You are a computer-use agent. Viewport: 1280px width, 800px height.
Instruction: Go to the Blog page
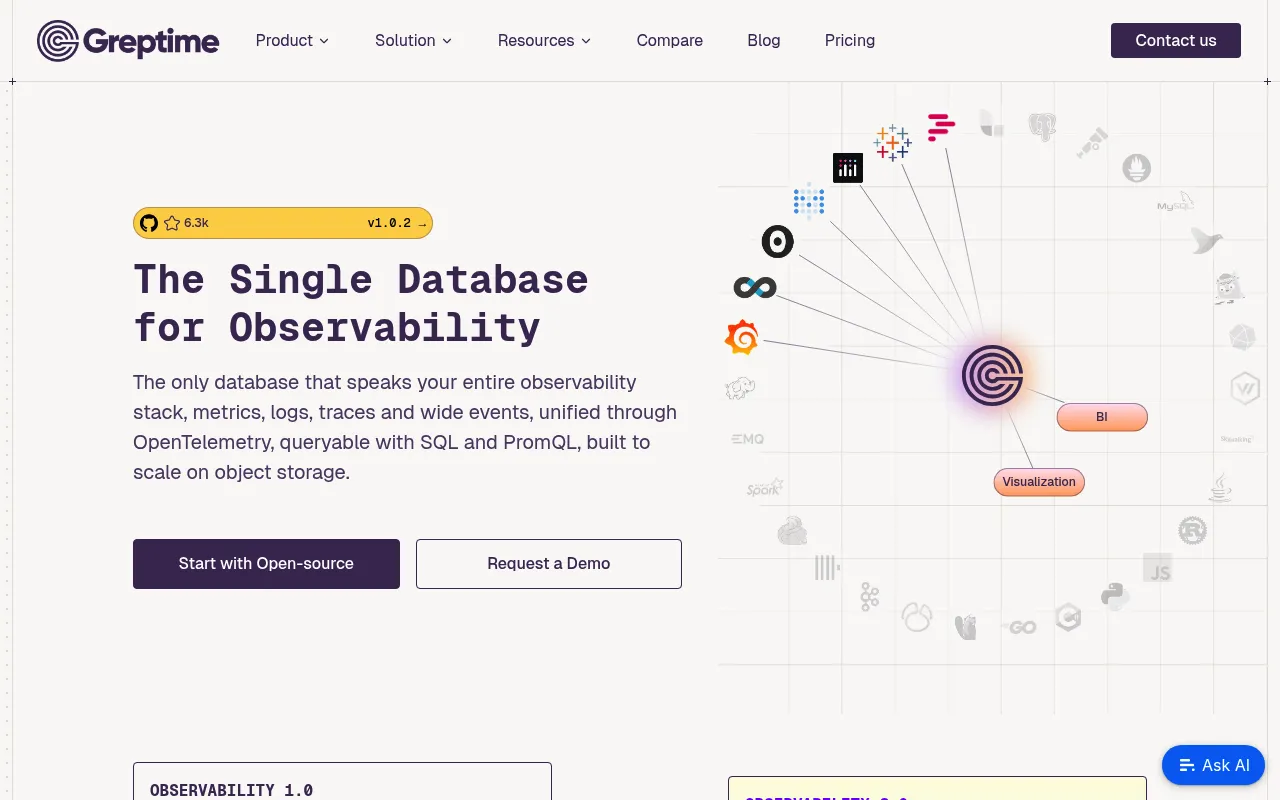click(764, 41)
